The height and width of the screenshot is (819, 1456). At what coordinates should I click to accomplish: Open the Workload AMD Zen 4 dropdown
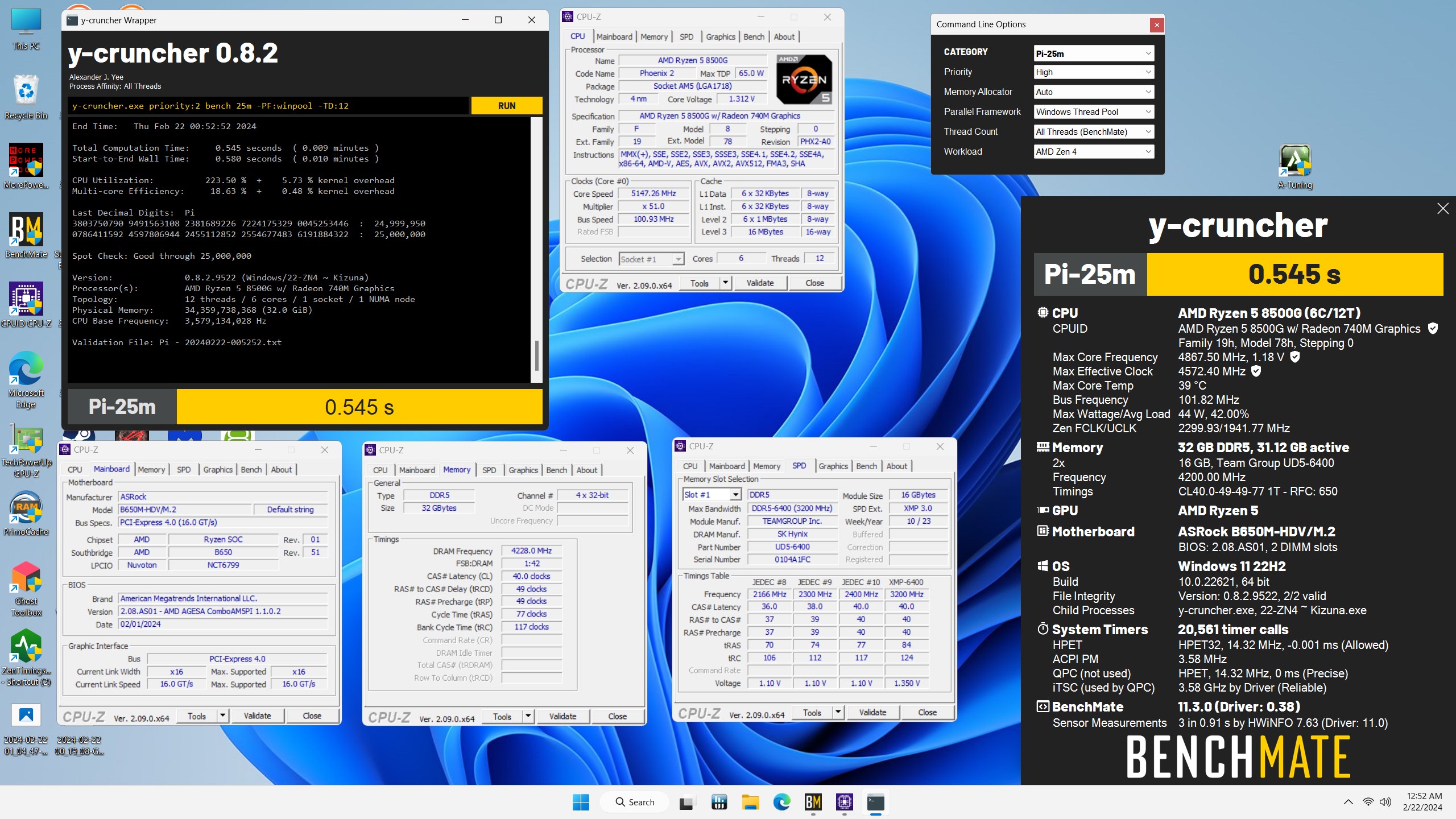[x=1093, y=152]
